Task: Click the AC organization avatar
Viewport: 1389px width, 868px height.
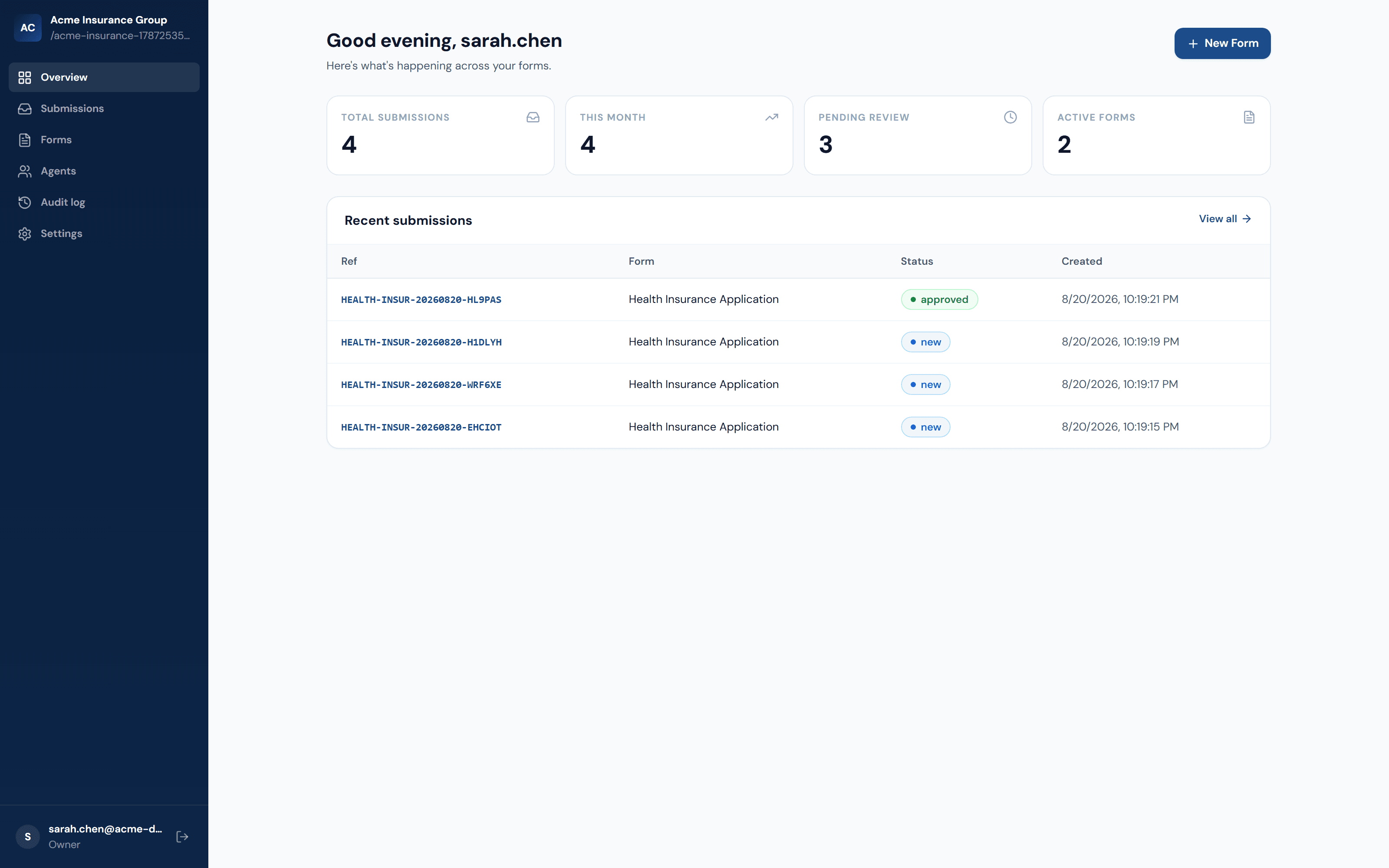Action: click(27, 27)
